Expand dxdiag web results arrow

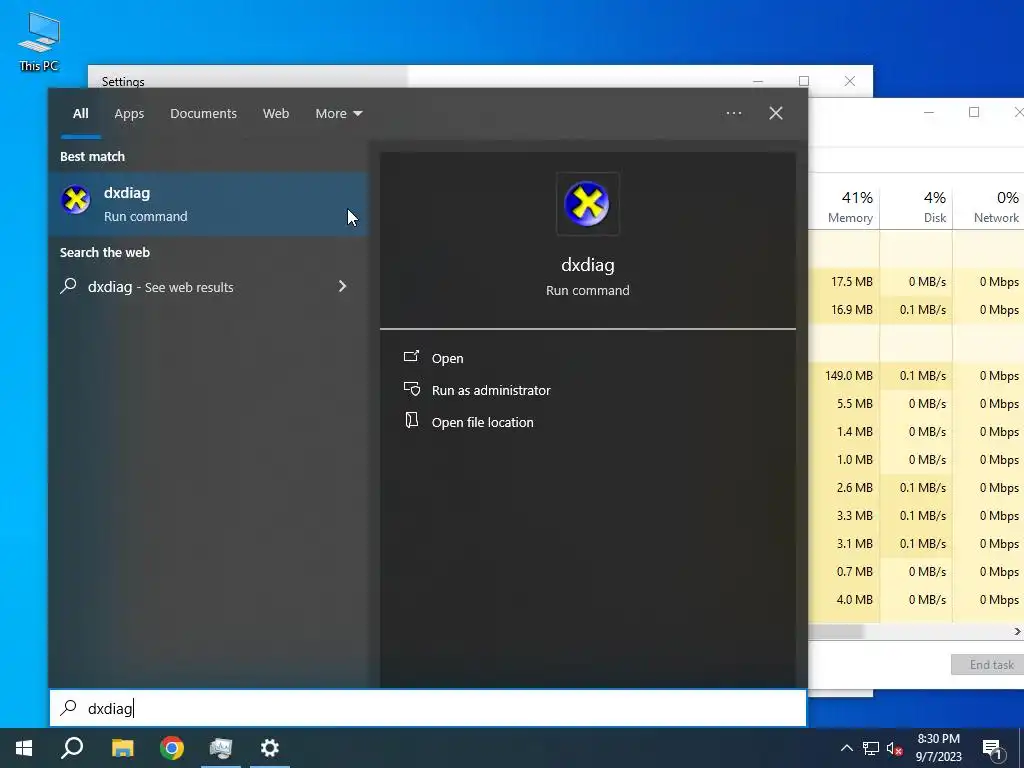point(342,286)
